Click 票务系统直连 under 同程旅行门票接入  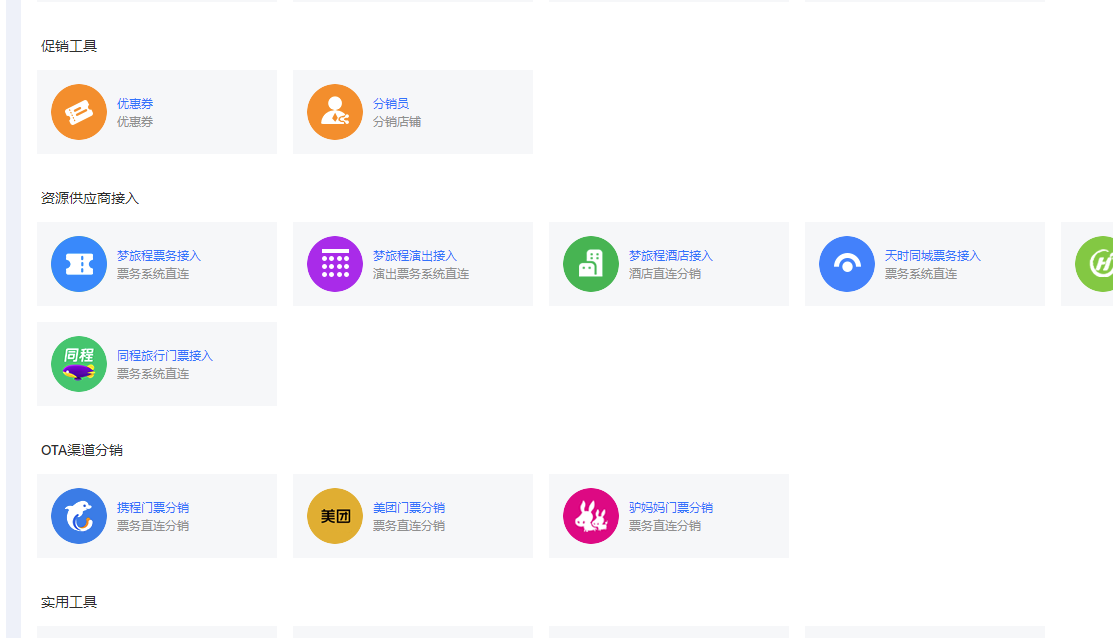pos(153,374)
